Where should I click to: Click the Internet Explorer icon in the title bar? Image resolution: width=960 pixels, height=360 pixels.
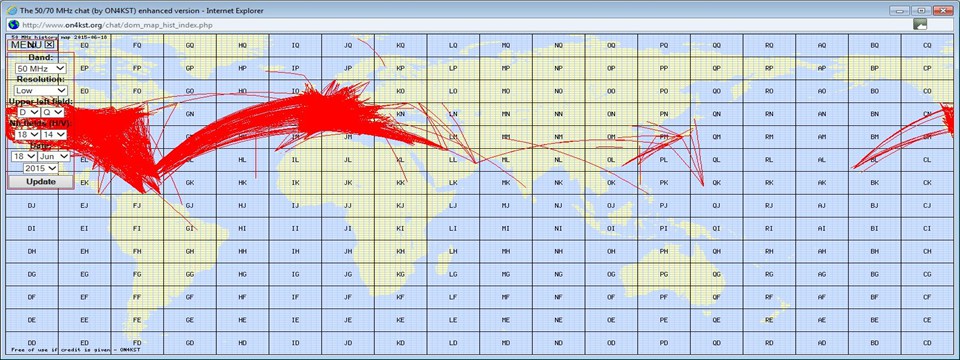click(x=11, y=10)
